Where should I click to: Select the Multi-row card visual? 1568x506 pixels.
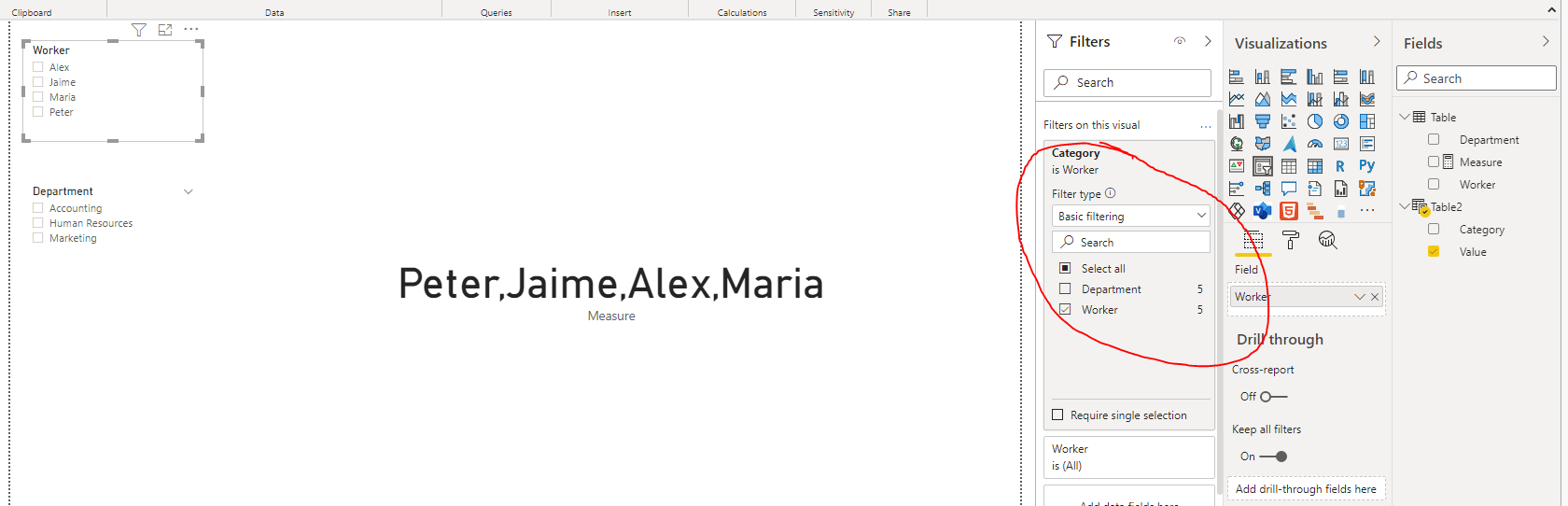point(1367,144)
